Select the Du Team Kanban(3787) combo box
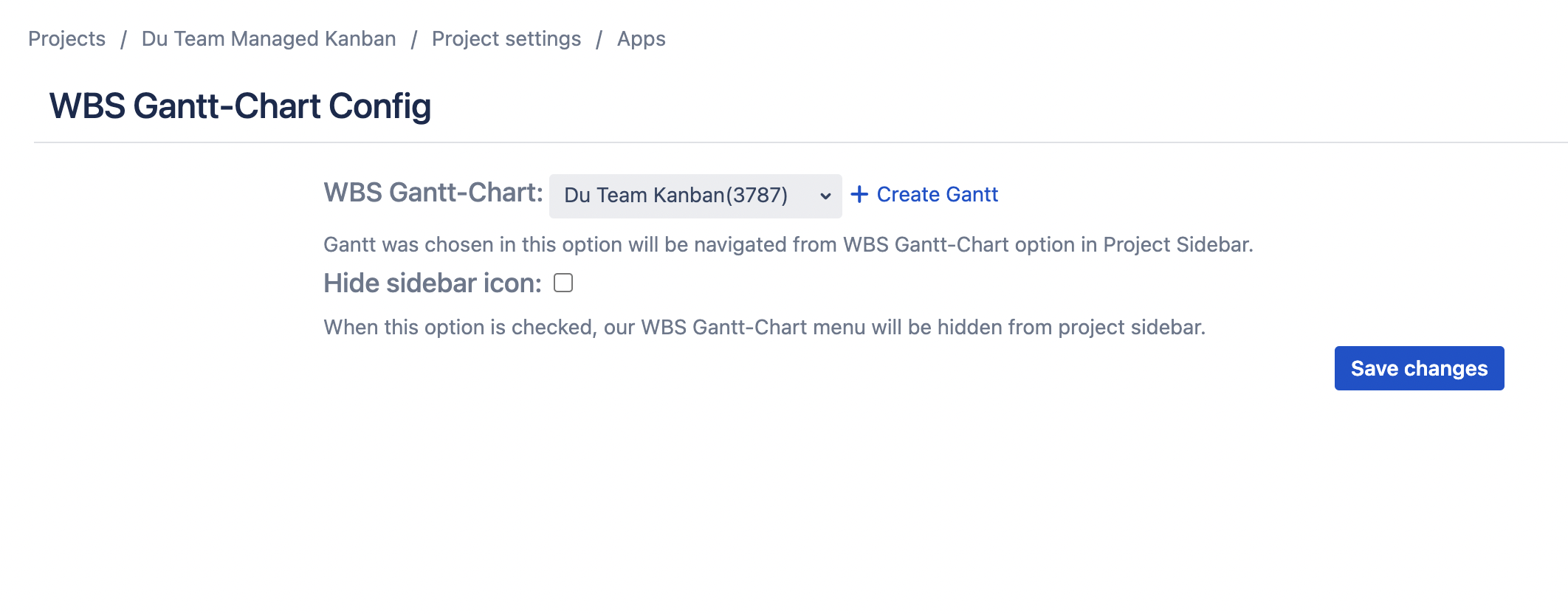Viewport: 1568px width, 614px height. 675,196
